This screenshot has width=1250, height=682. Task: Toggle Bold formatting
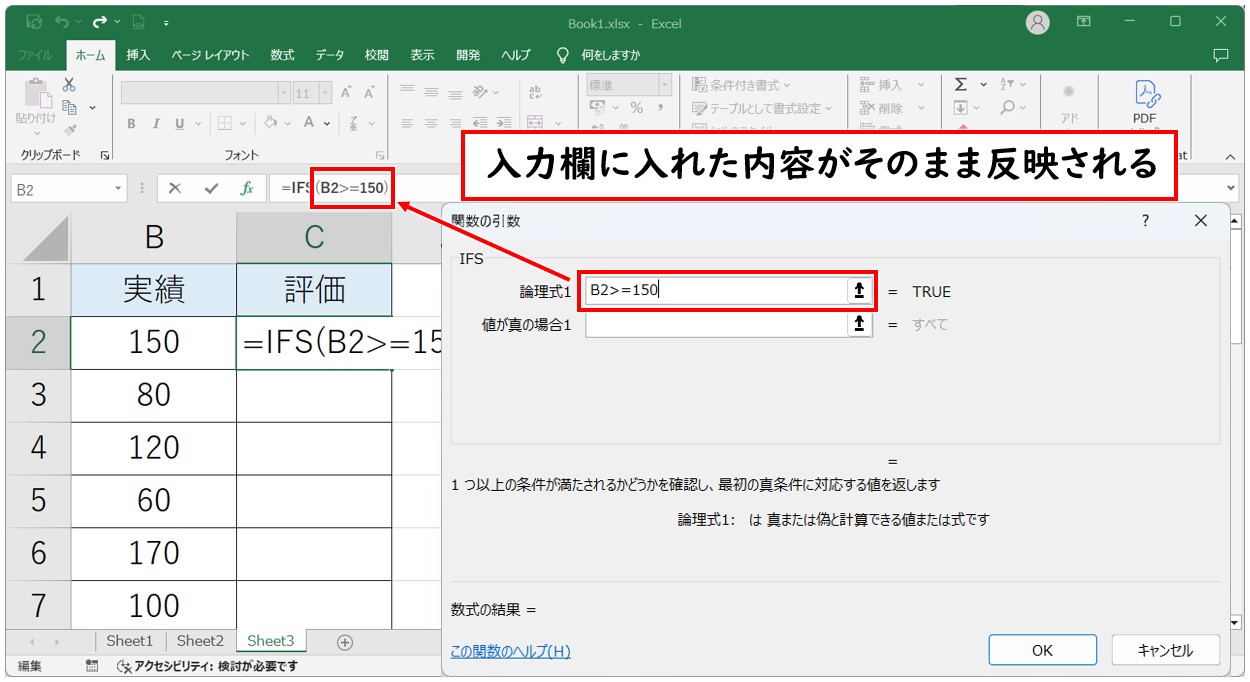pos(131,124)
